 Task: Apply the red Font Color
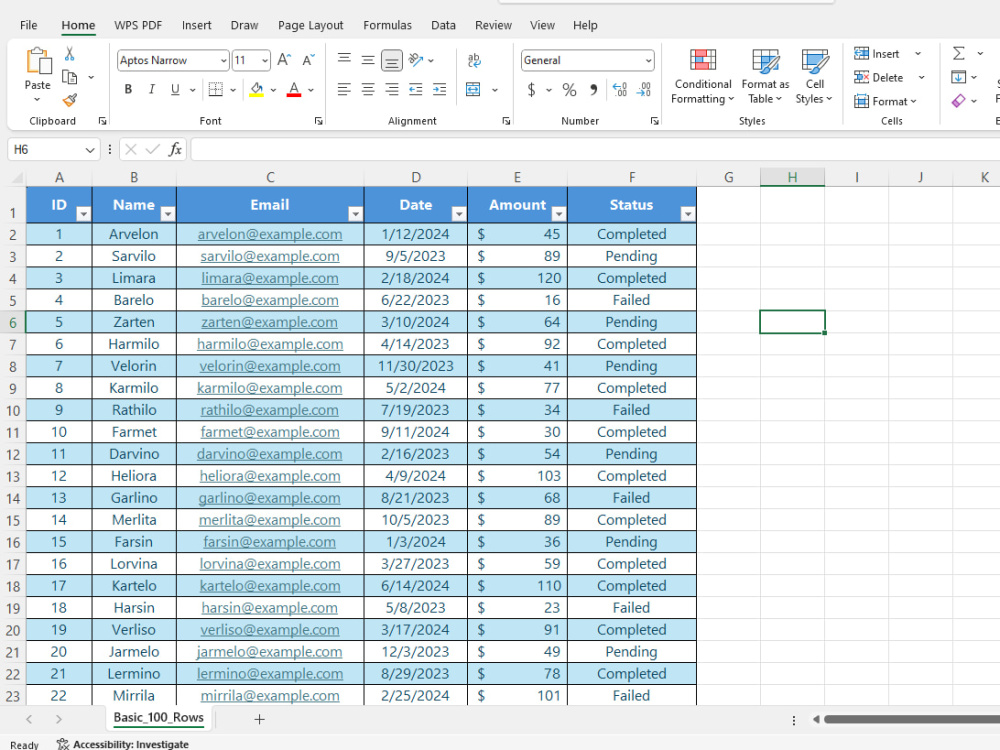coord(293,89)
